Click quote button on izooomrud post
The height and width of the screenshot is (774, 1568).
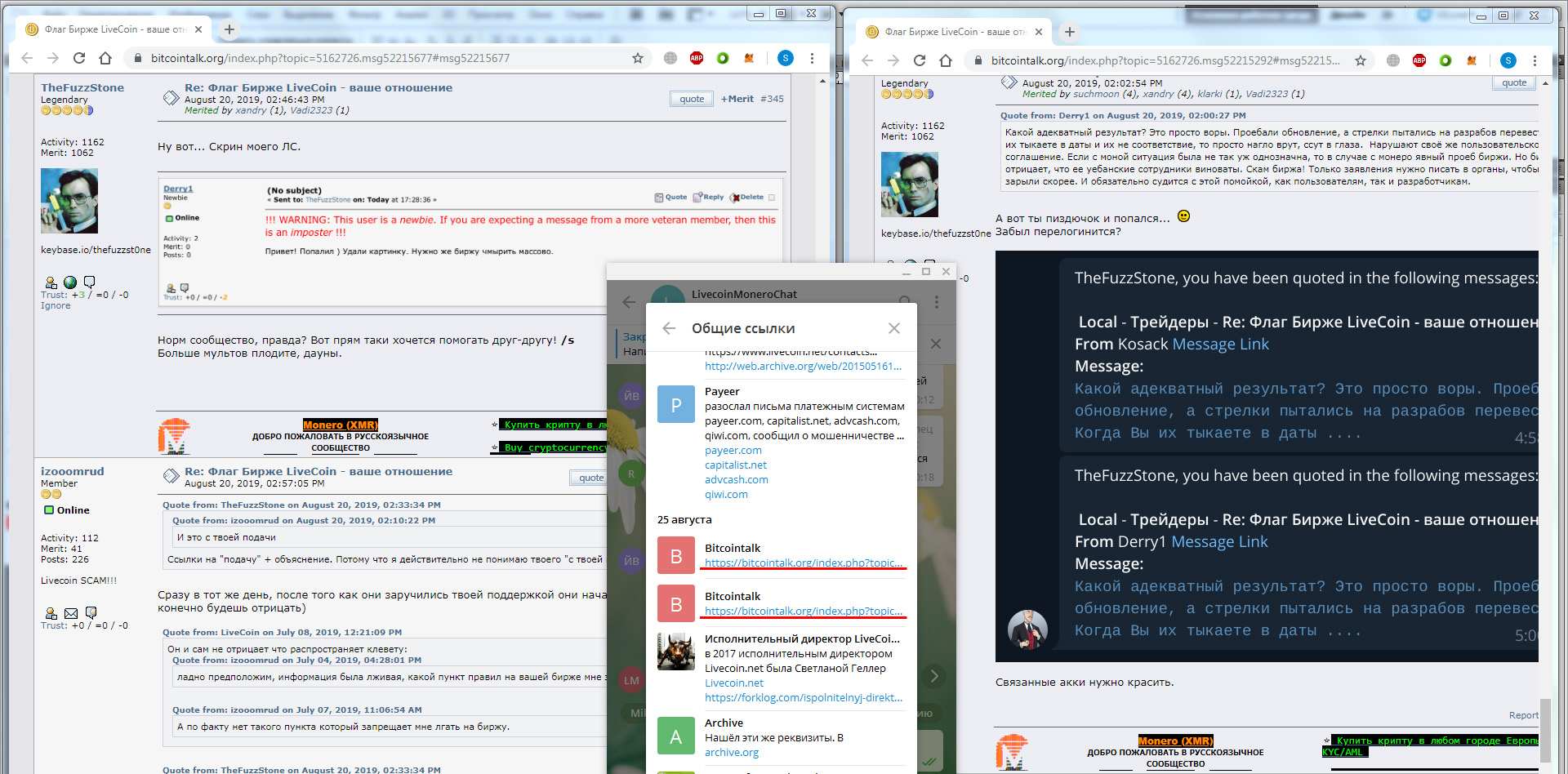pos(590,478)
